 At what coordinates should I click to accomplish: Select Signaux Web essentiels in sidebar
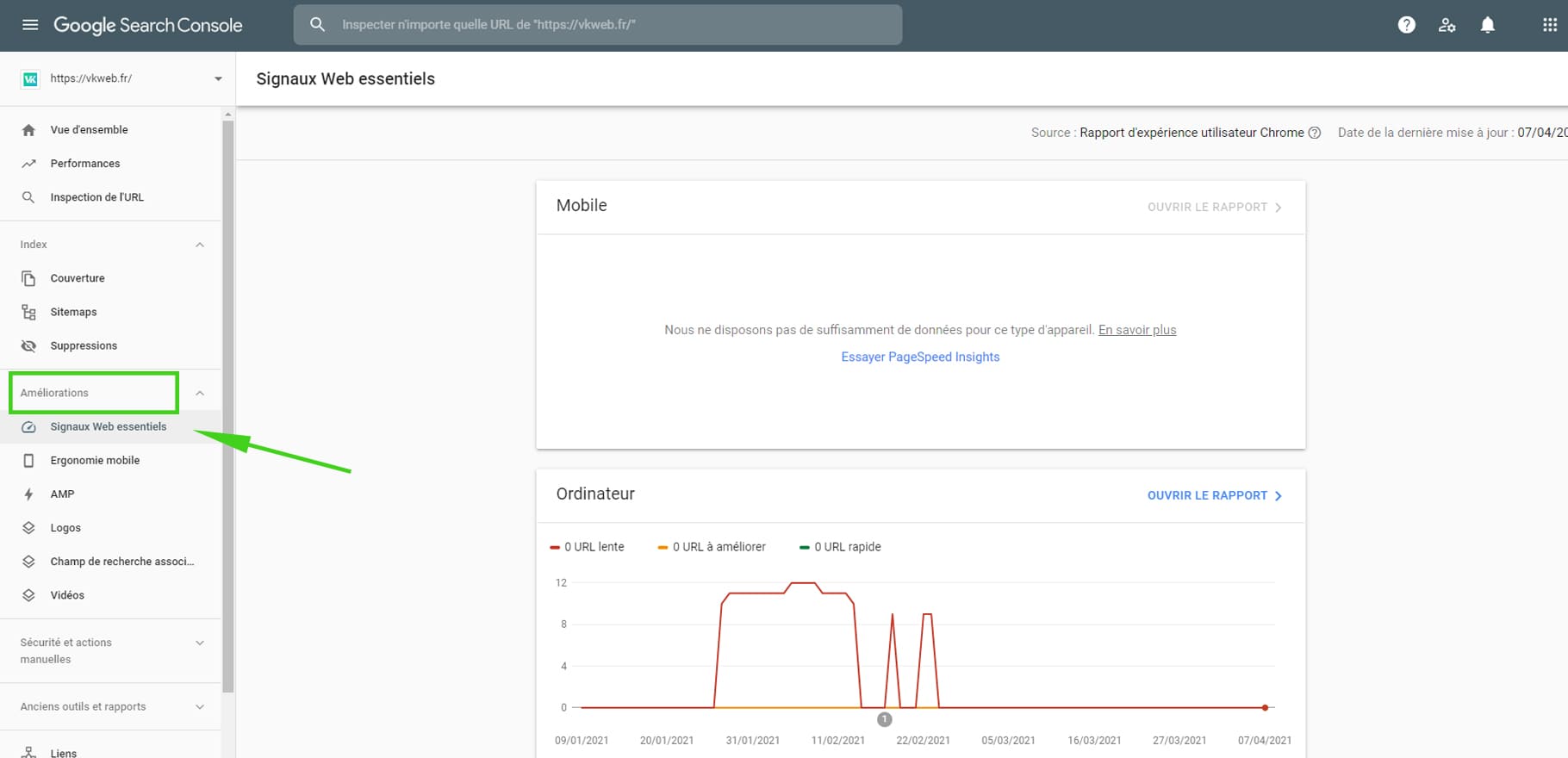click(110, 427)
